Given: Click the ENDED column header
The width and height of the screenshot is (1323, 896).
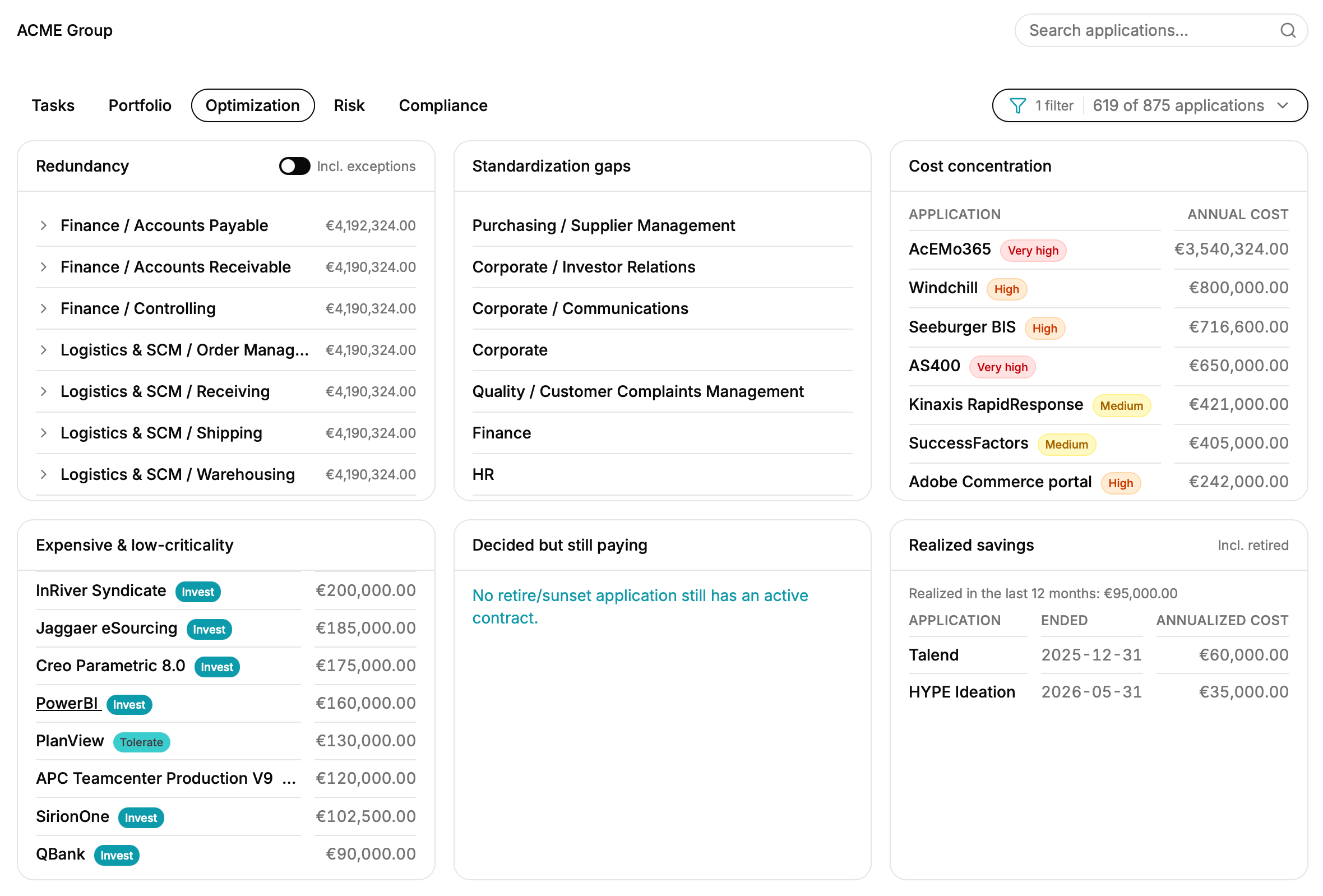Looking at the screenshot, I should (1064, 621).
